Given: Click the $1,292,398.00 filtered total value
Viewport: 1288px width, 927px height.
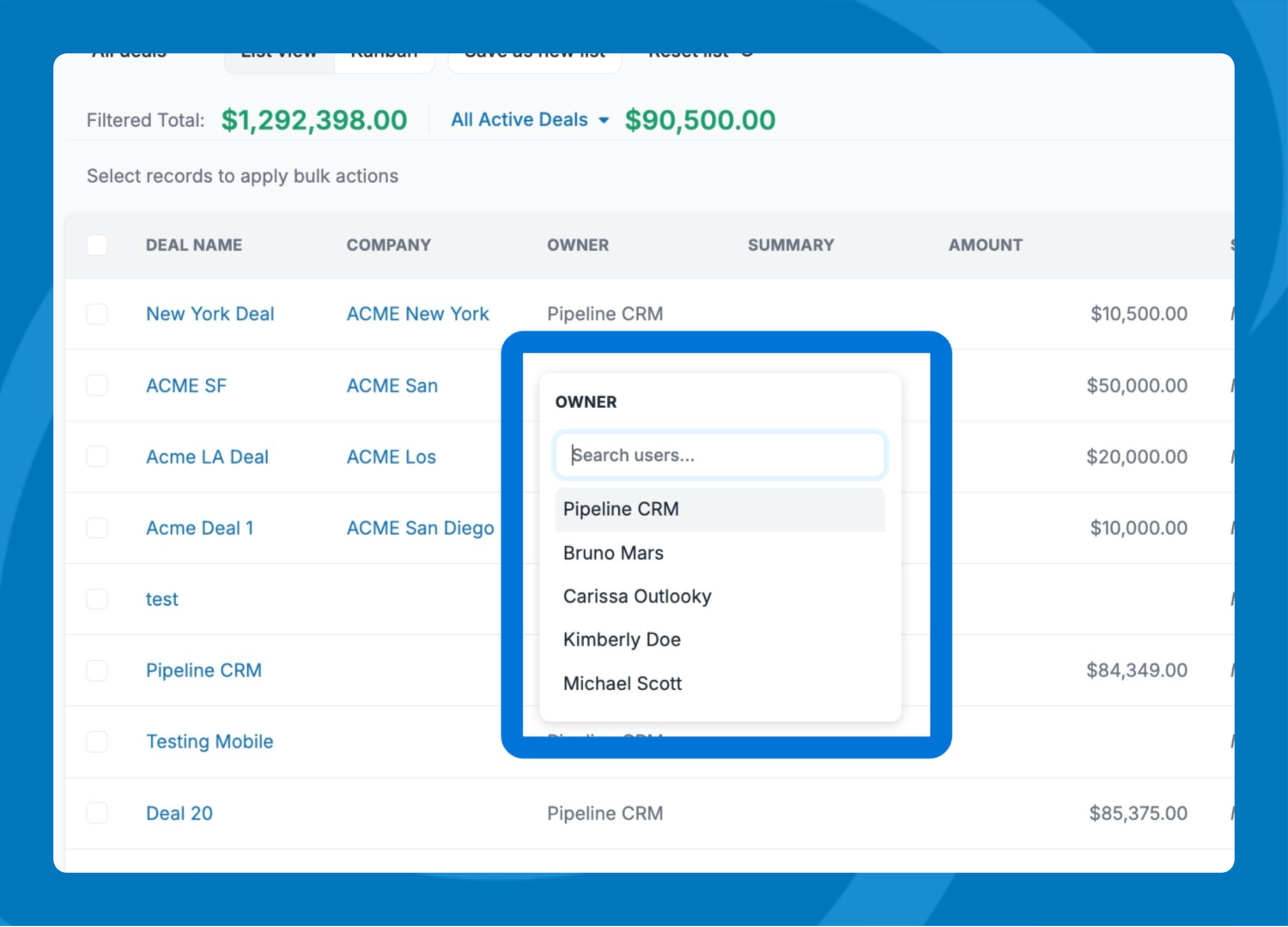Looking at the screenshot, I should click(314, 120).
